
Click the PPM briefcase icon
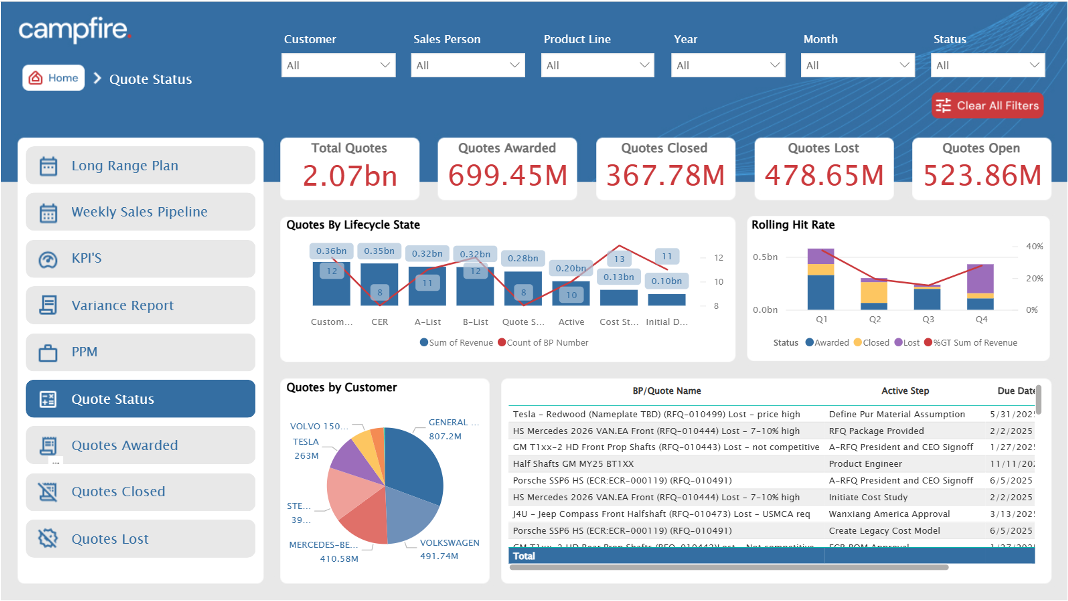48,352
